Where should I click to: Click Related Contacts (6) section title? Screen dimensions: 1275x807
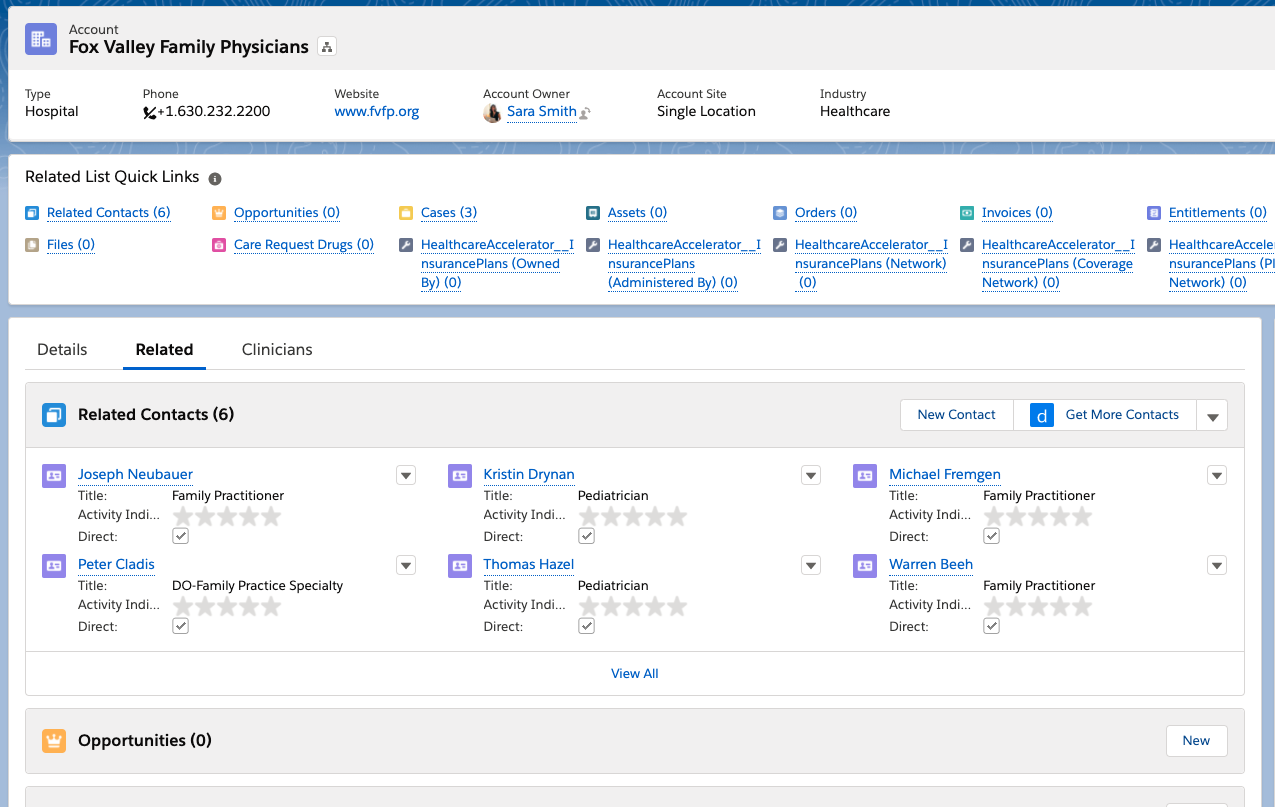tap(156, 415)
